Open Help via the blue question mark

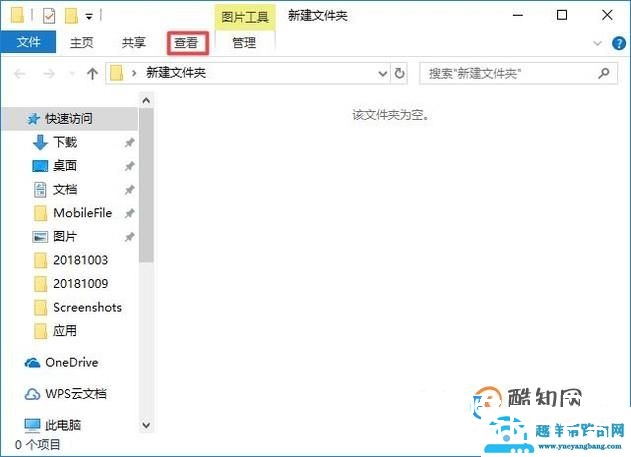coord(619,43)
